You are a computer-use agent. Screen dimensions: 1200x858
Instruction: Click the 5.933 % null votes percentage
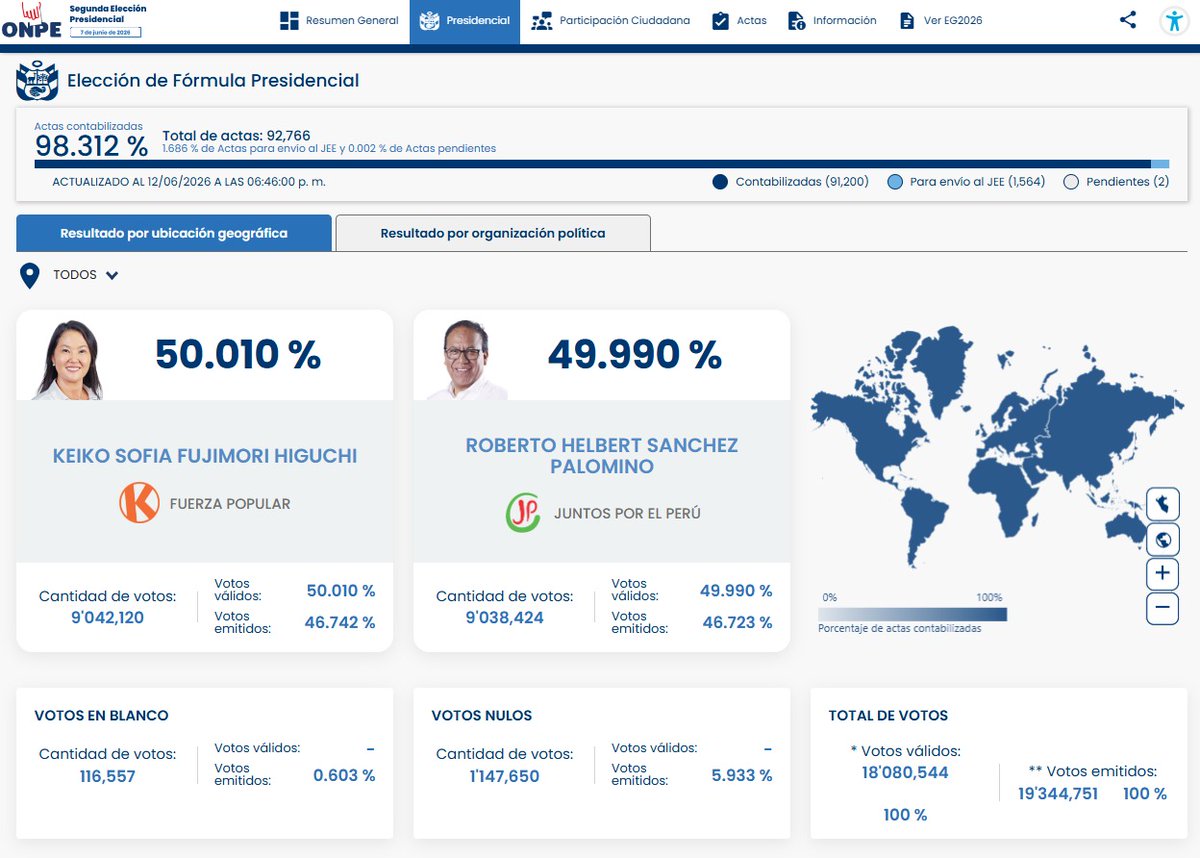pyautogui.click(x=741, y=775)
